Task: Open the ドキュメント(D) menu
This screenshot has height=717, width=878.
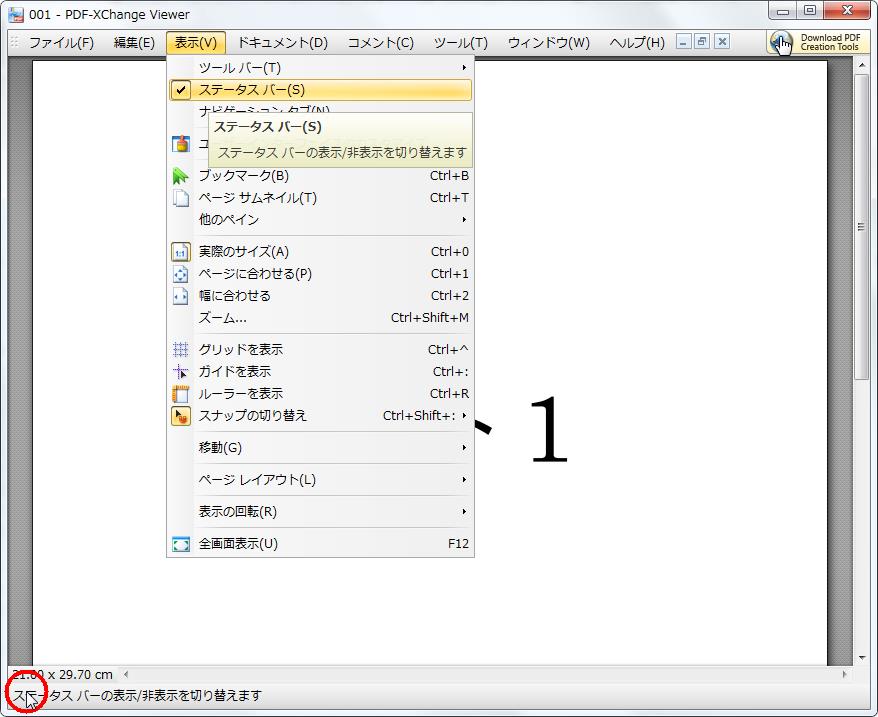Action: point(283,43)
